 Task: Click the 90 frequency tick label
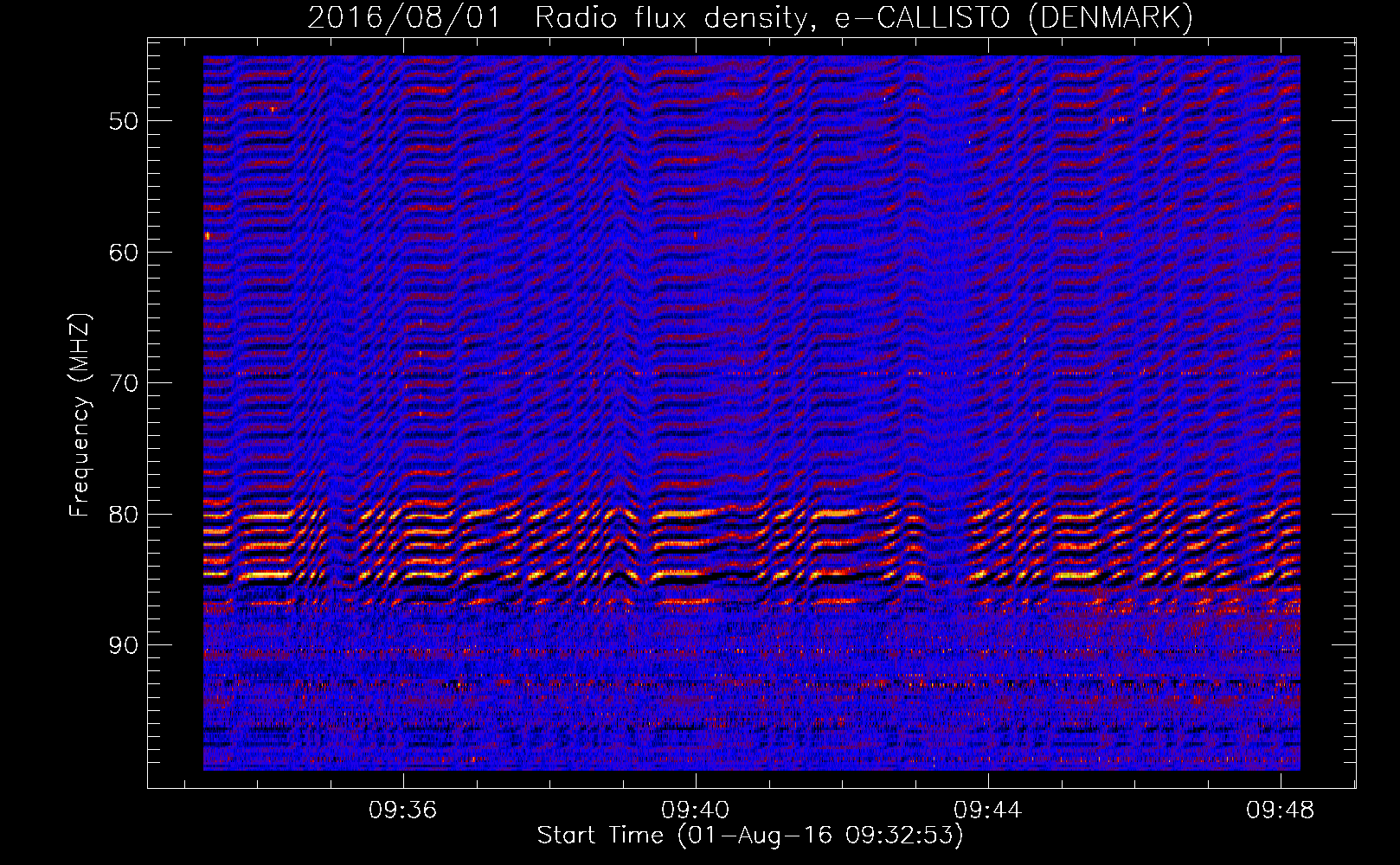pyautogui.click(x=124, y=645)
